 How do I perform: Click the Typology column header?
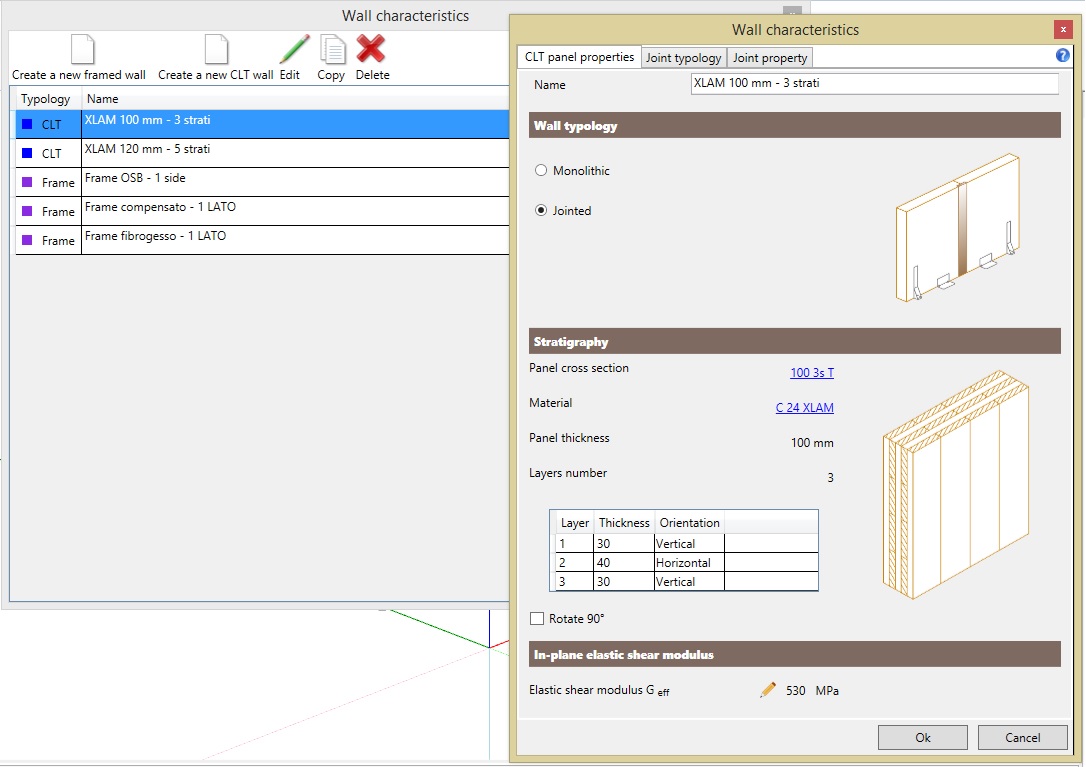[46, 99]
